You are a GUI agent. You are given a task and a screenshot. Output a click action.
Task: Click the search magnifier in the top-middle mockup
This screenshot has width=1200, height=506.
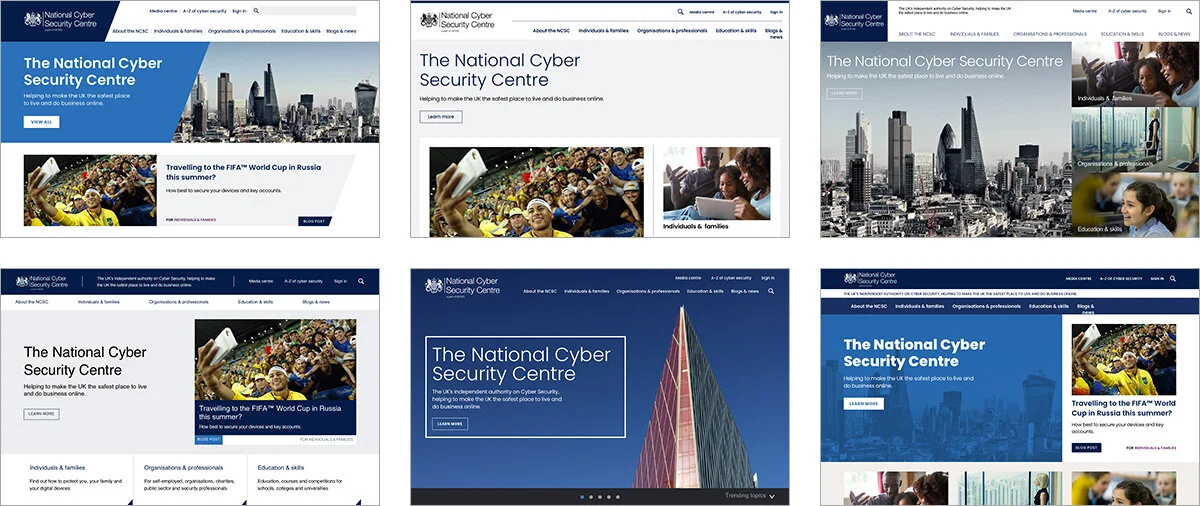coord(681,12)
